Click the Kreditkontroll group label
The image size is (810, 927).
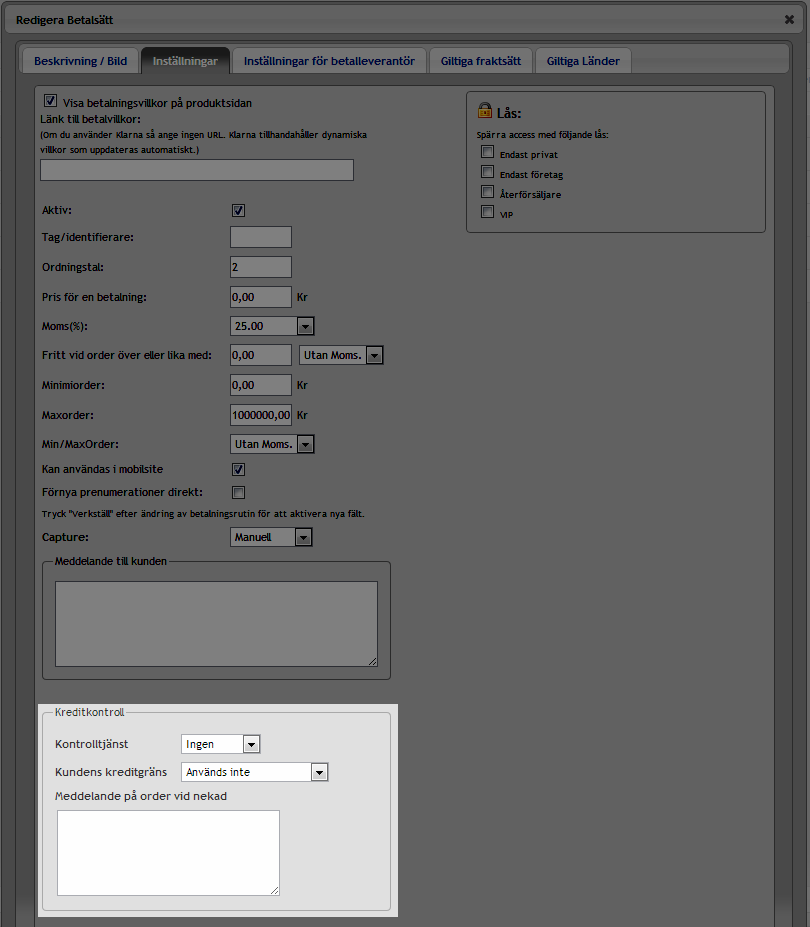click(x=89, y=712)
